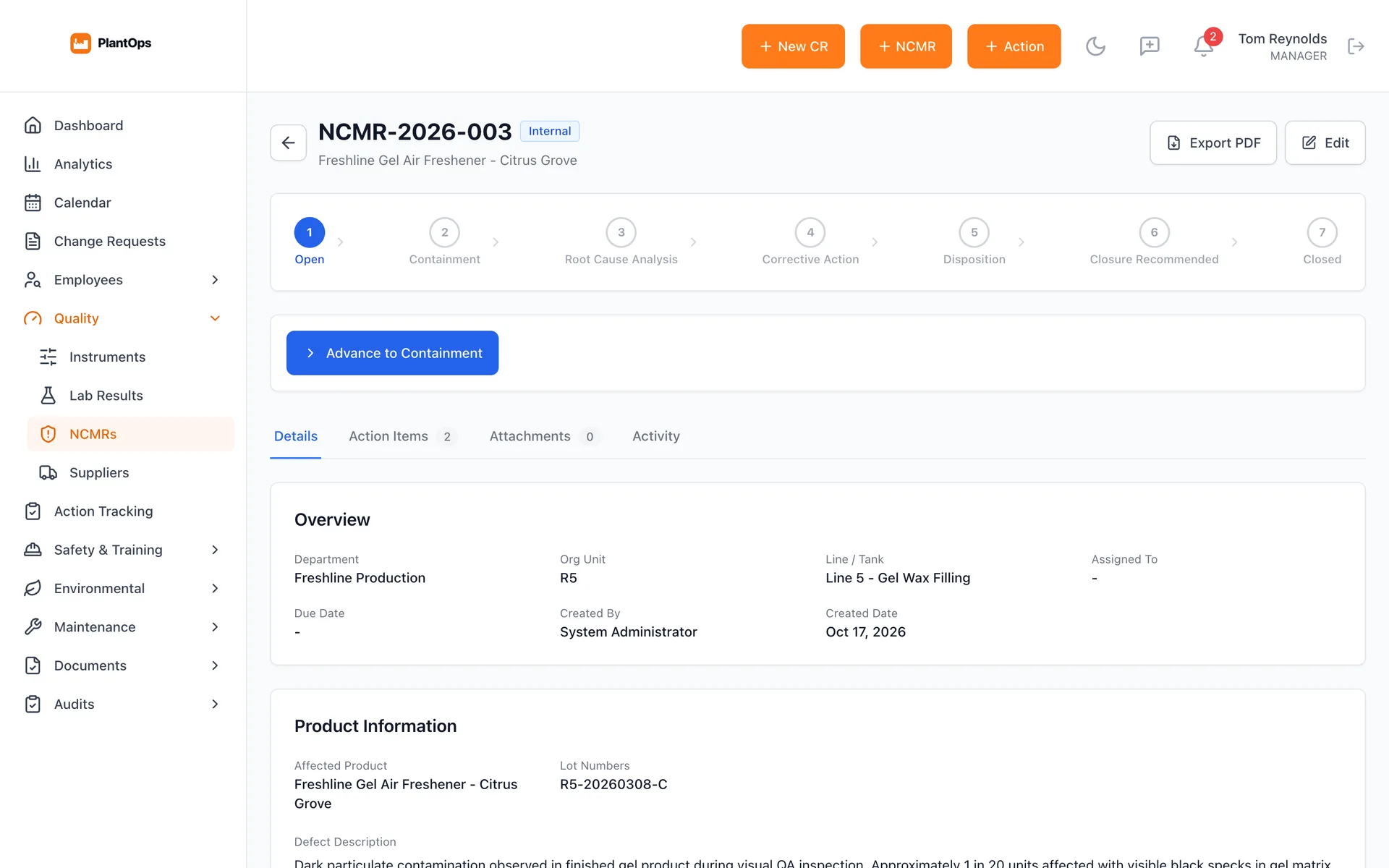1389x868 pixels.
Task: Go back using the arrow button
Action: (288, 142)
